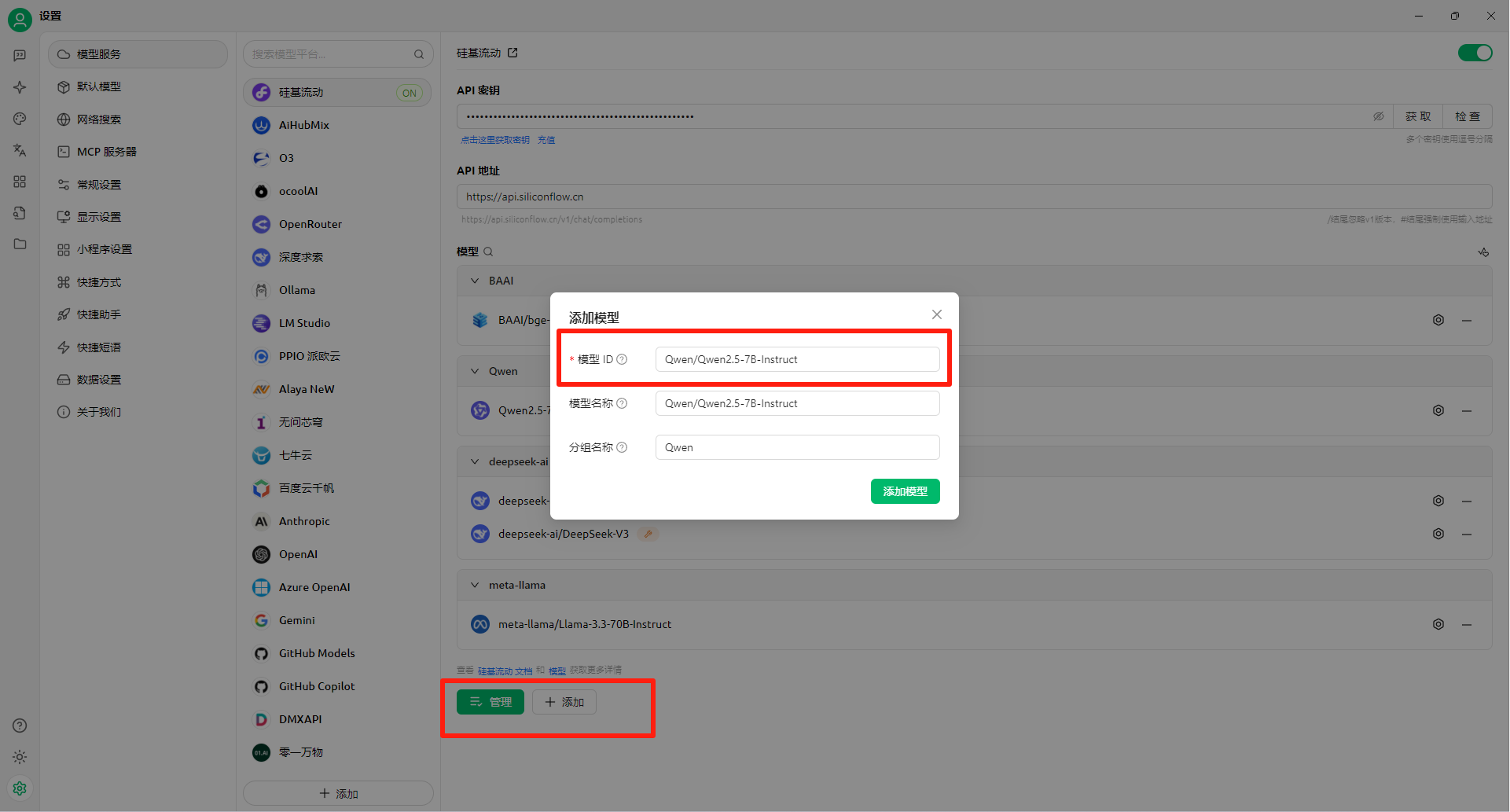
Task: Open 网络搜索 settings menu item
Action: pos(99,119)
